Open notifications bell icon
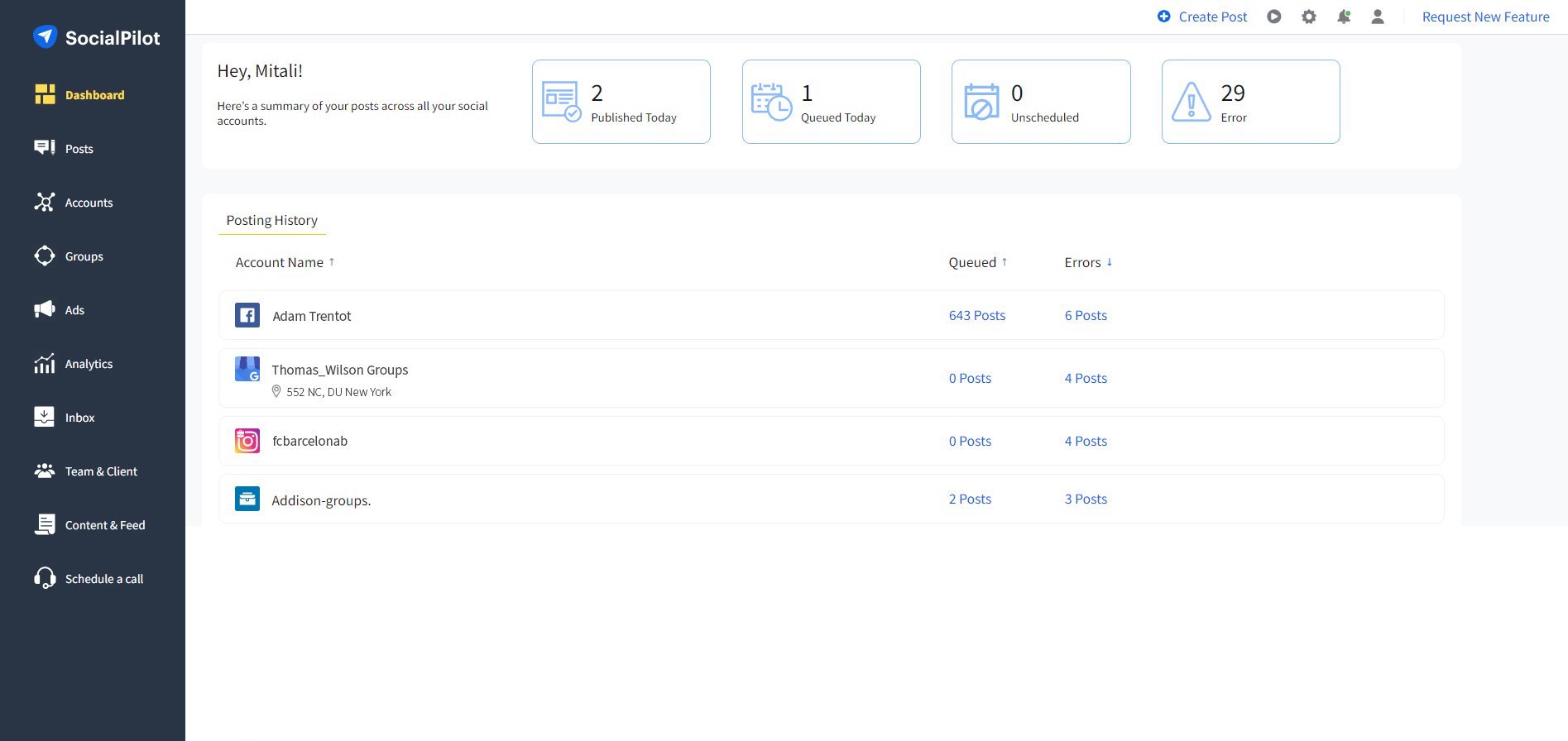1568x741 pixels. coord(1344,17)
